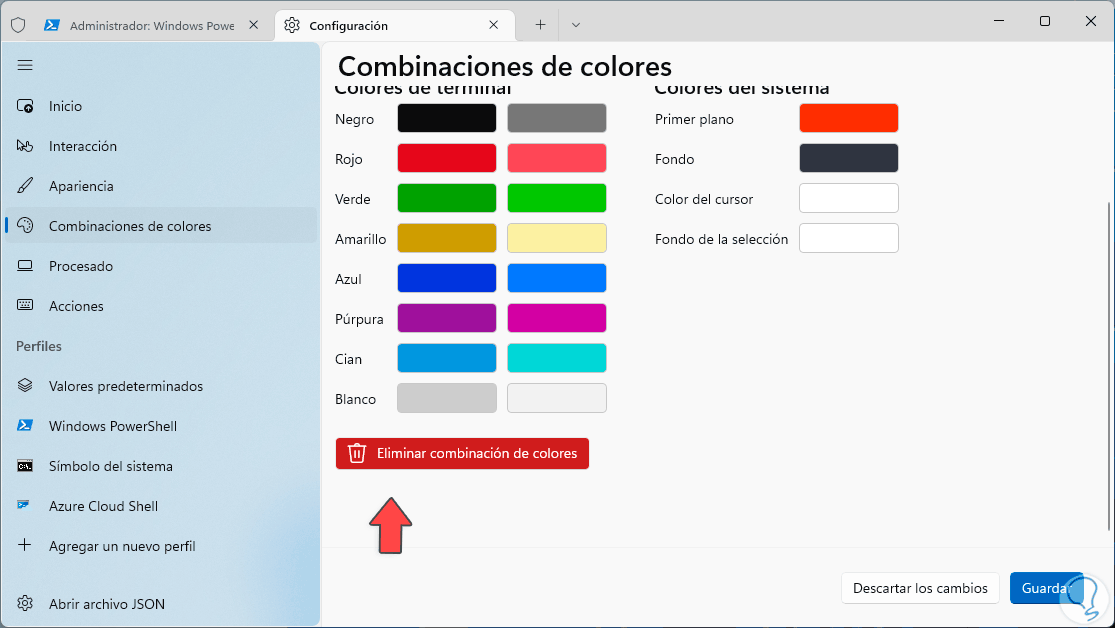Open the Acciones settings page
1115x628 pixels.
click(x=76, y=306)
